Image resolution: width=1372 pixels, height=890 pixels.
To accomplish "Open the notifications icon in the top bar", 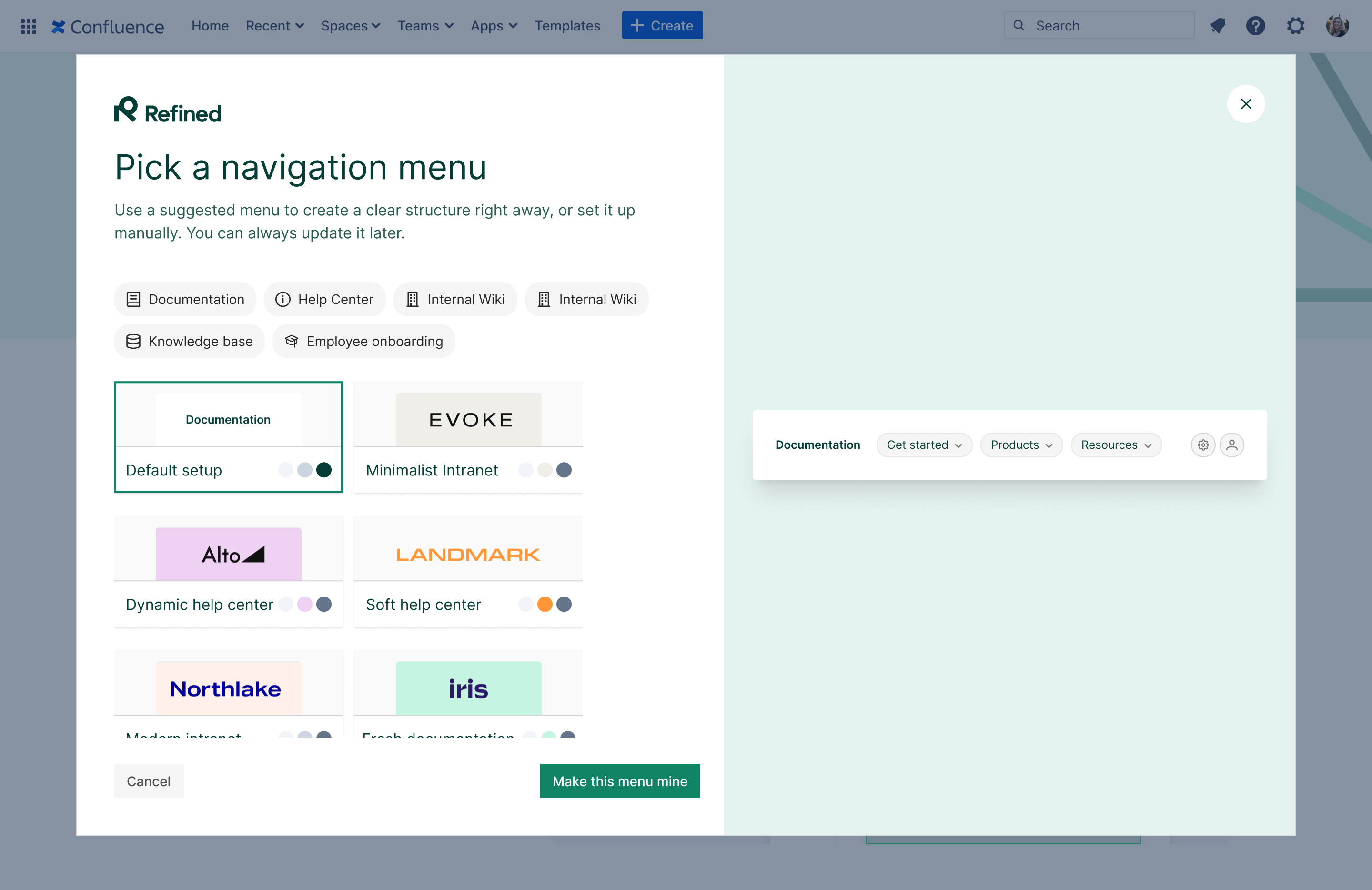I will (x=1217, y=26).
